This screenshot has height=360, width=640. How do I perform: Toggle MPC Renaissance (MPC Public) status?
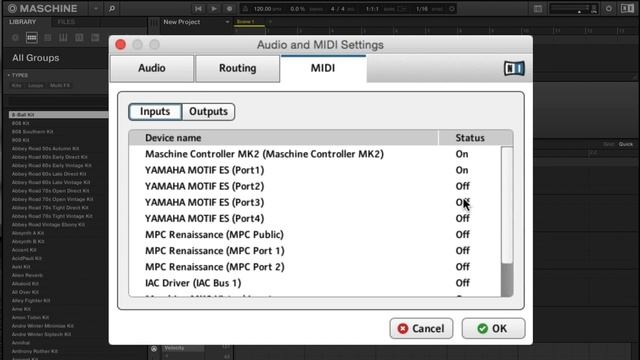[462, 235]
